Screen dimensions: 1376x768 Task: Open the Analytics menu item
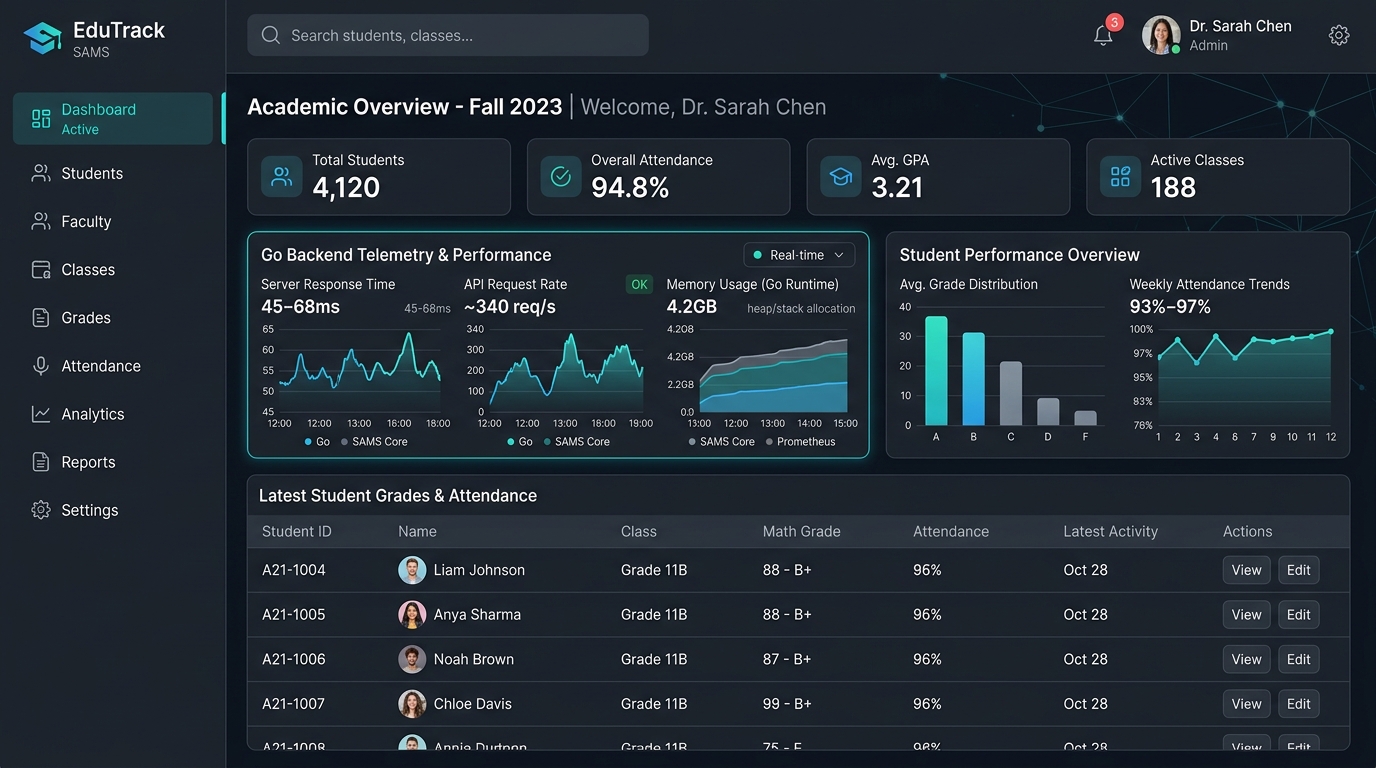[113, 413]
